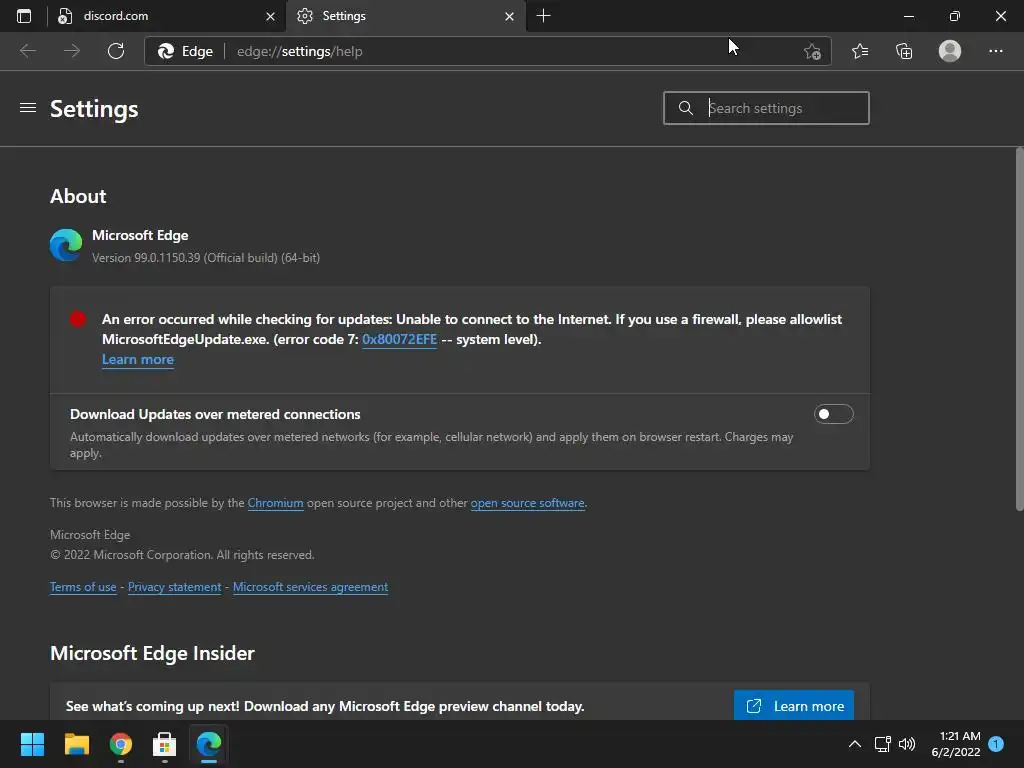Close the Settings tab
Image resolution: width=1024 pixels, height=768 pixels.
coord(509,16)
